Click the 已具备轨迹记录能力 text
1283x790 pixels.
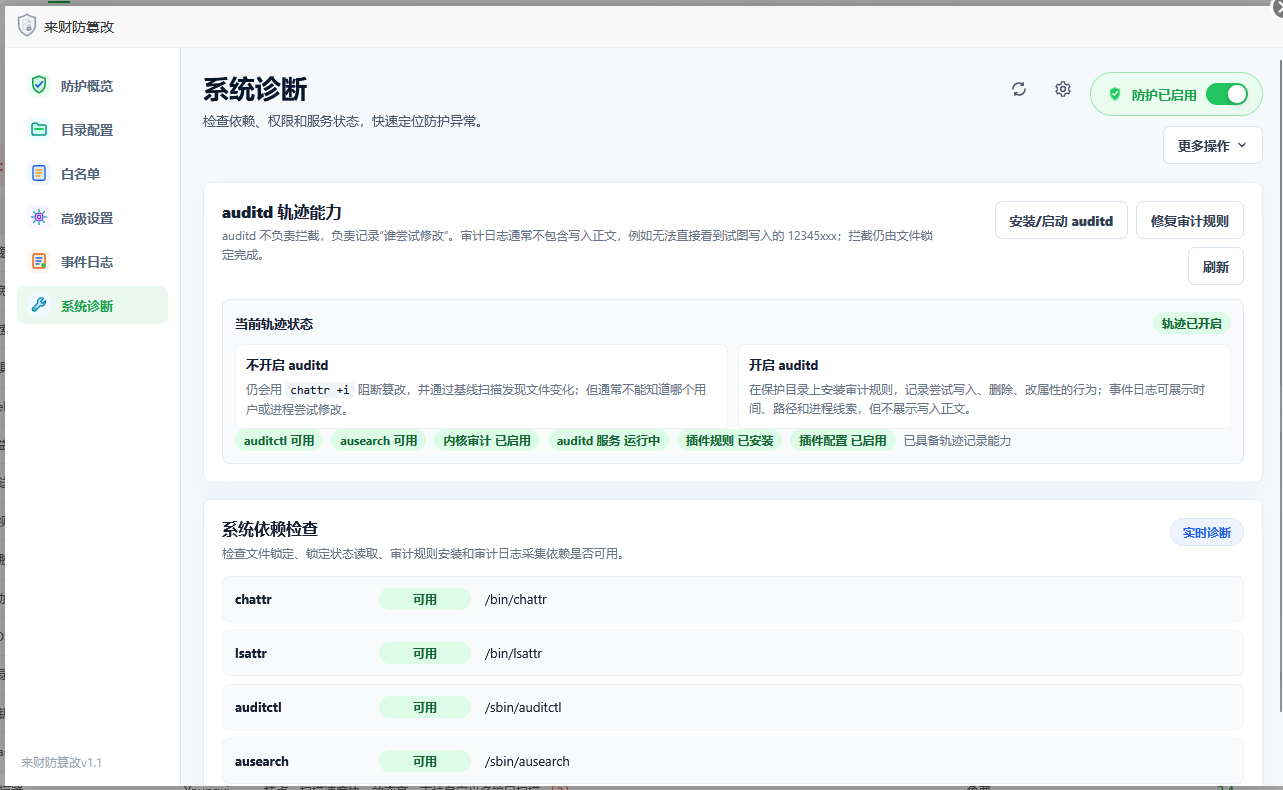957,440
